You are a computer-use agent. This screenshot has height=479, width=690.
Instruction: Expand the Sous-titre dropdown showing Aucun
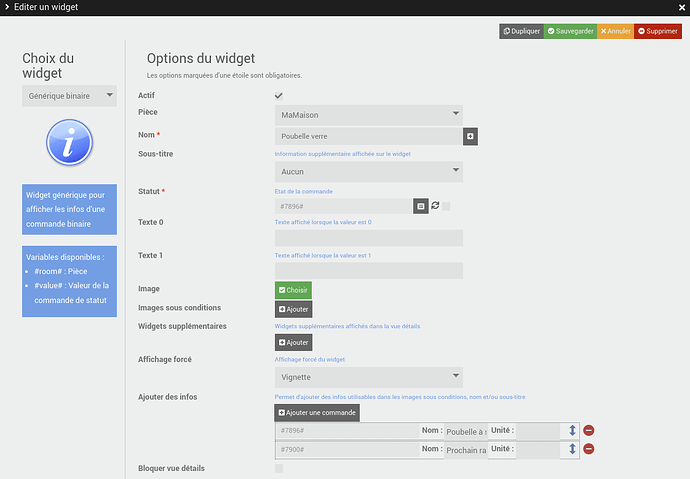click(368, 172)
